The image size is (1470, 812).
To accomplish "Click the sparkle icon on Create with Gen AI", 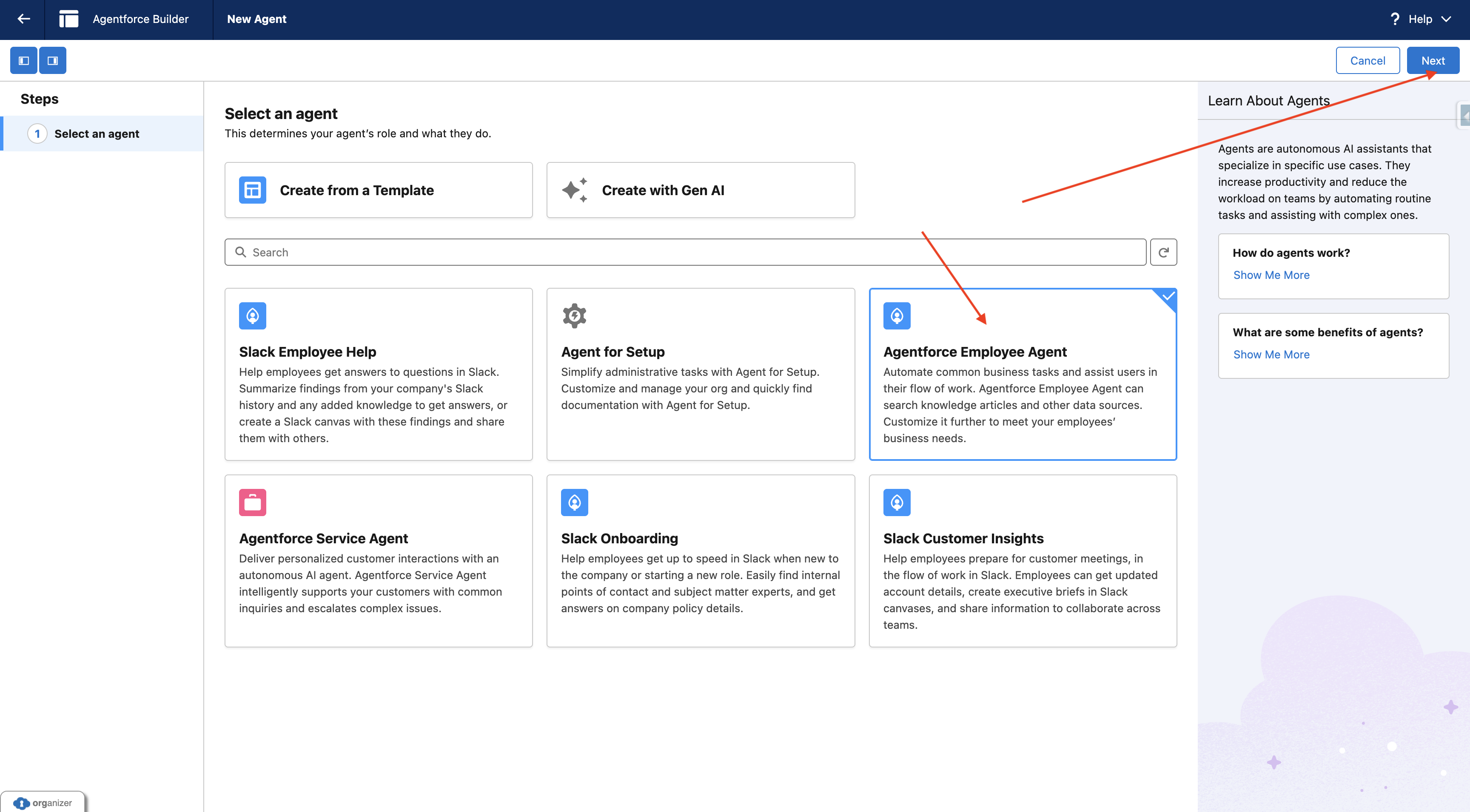I will (575, 189).
